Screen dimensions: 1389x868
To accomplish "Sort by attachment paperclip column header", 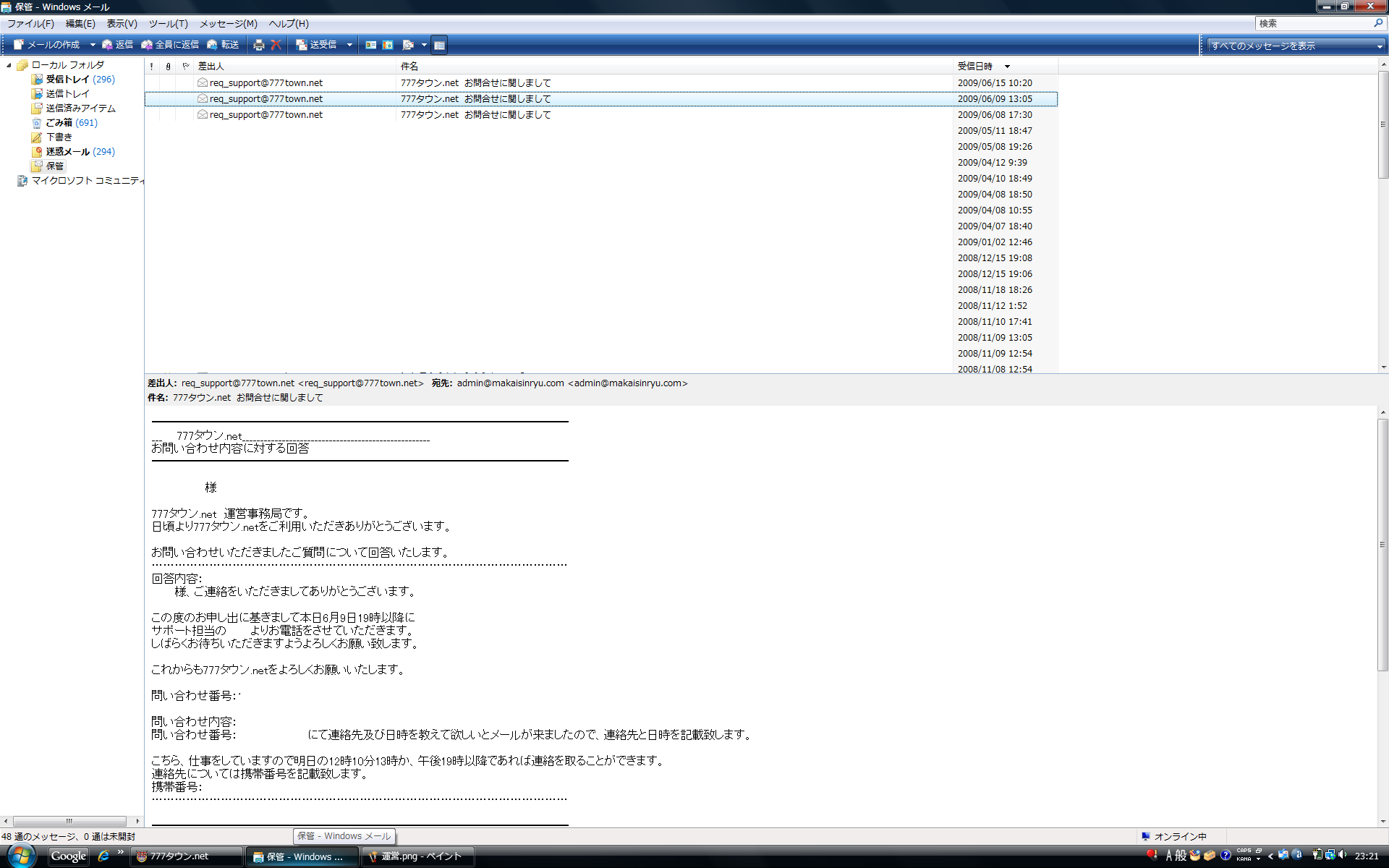I will tap(168, 67).
